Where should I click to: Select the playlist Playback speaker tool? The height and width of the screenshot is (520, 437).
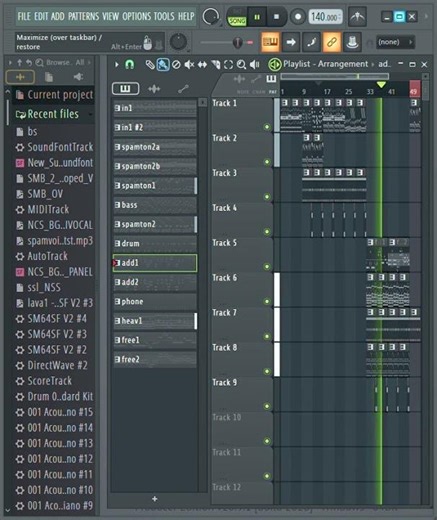[x=255, y=64]
